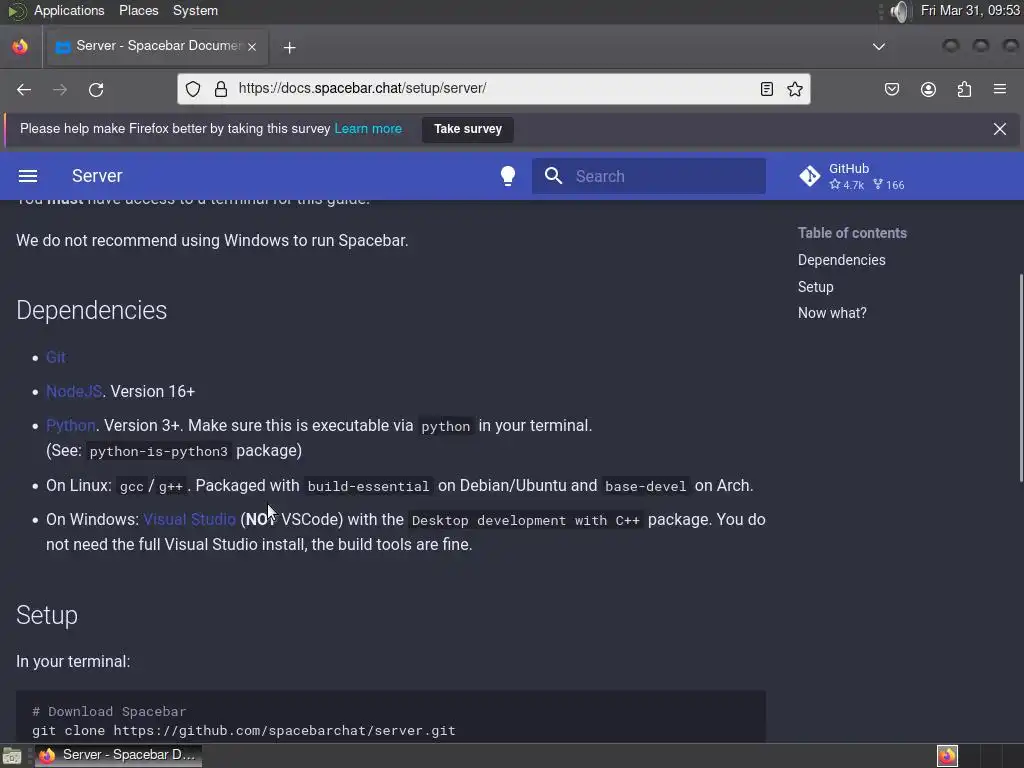1024x768 pixels.
Task: Click the Table of contents label
Action: click(852, 233)
